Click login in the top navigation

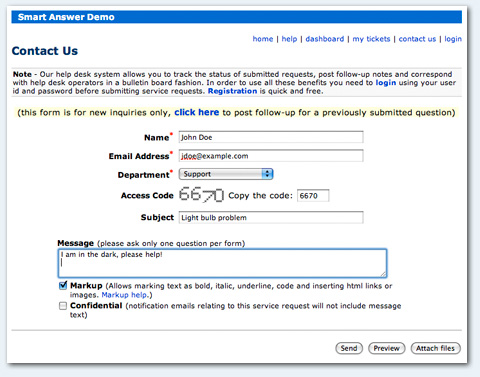(453, 39)
